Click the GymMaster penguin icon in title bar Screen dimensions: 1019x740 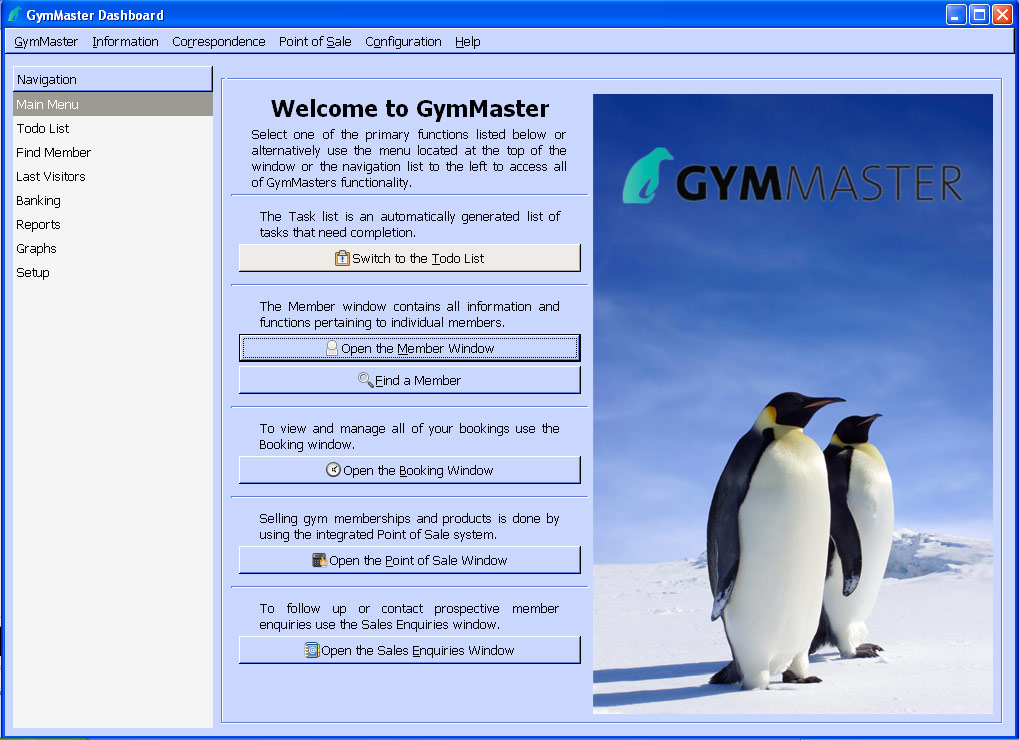click(14, 15)
